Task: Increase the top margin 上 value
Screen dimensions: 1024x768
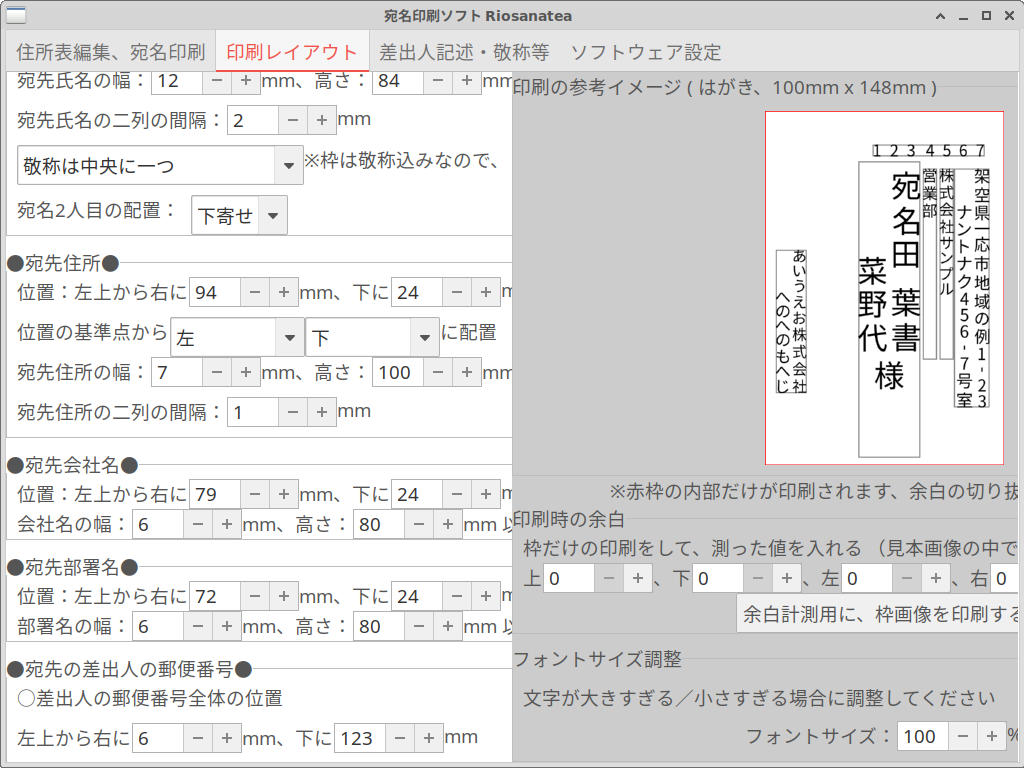Action: pyautogui.click(x=637, y=579)
